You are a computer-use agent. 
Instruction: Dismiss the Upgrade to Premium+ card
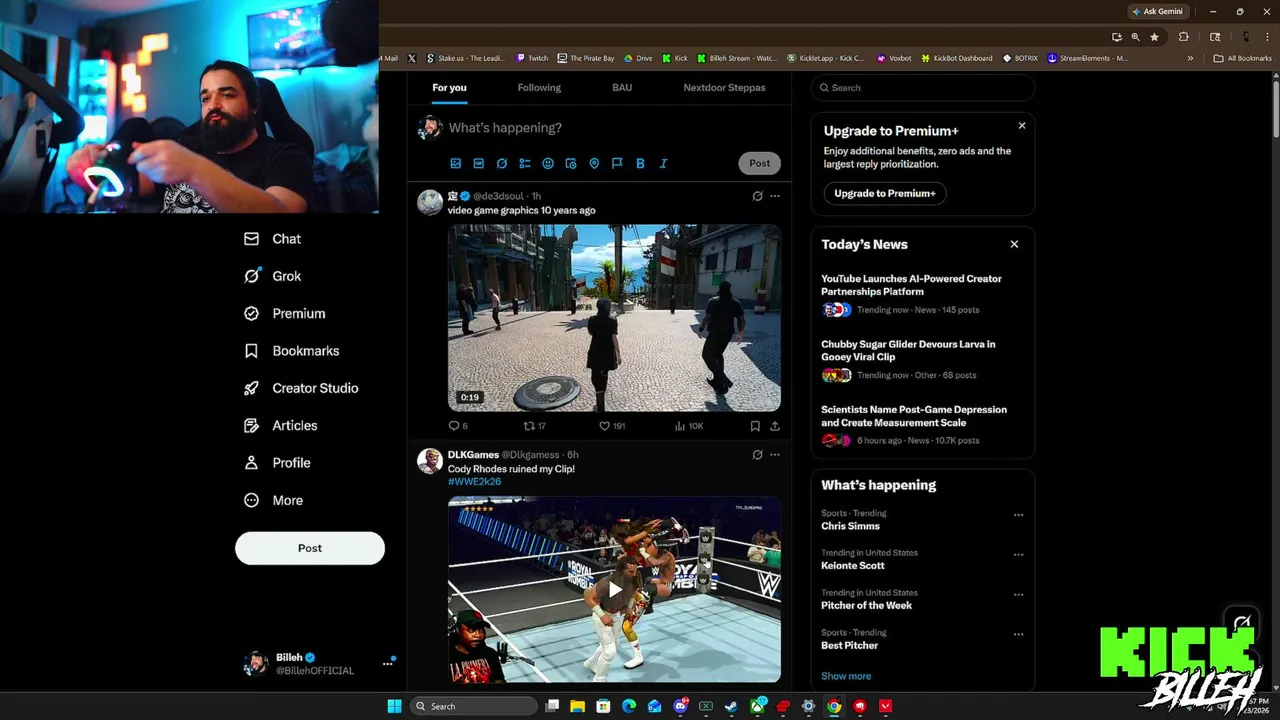point(1022,126)
